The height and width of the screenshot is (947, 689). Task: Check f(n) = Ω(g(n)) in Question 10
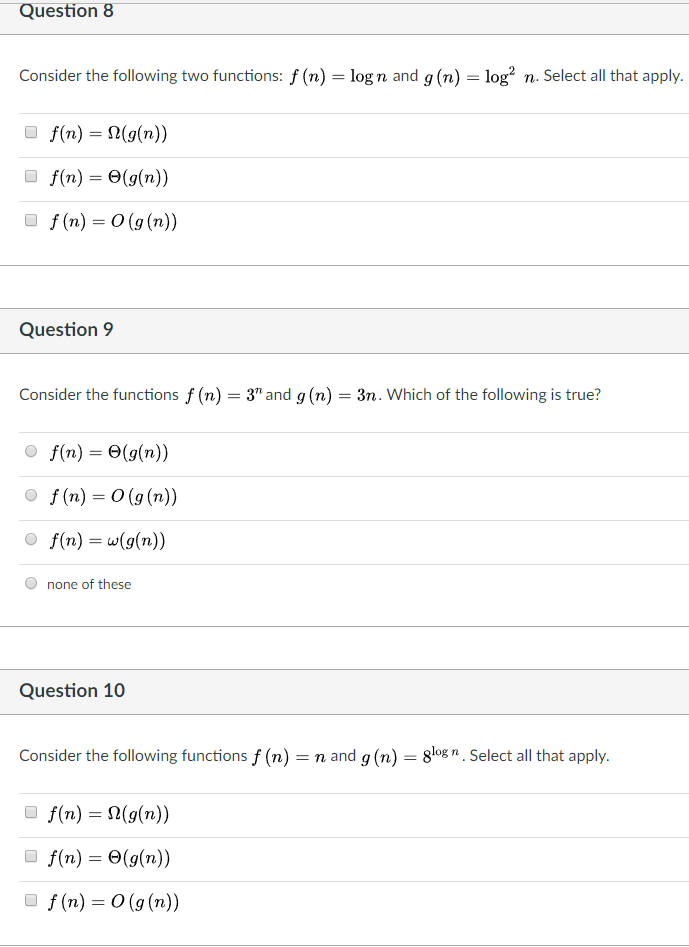point(30,812)
